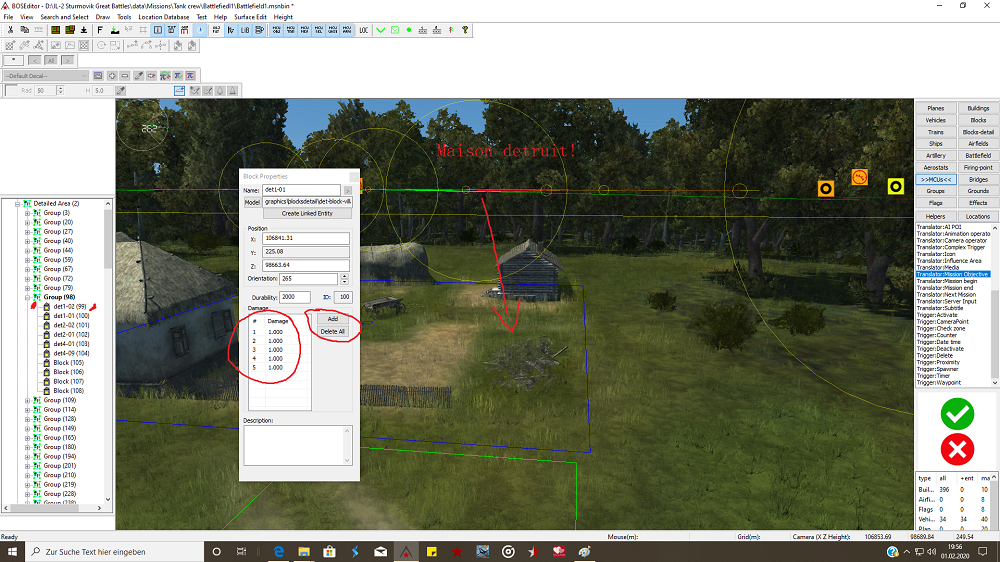Open the Draw menu

[x=103, y=17]
